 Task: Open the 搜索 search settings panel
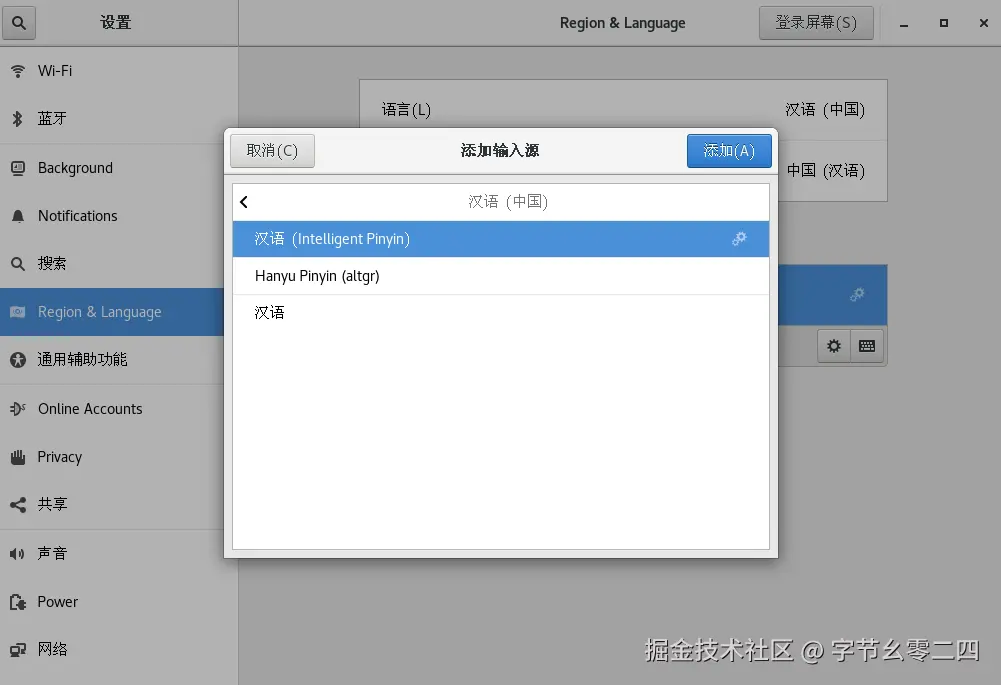[119, 264]
